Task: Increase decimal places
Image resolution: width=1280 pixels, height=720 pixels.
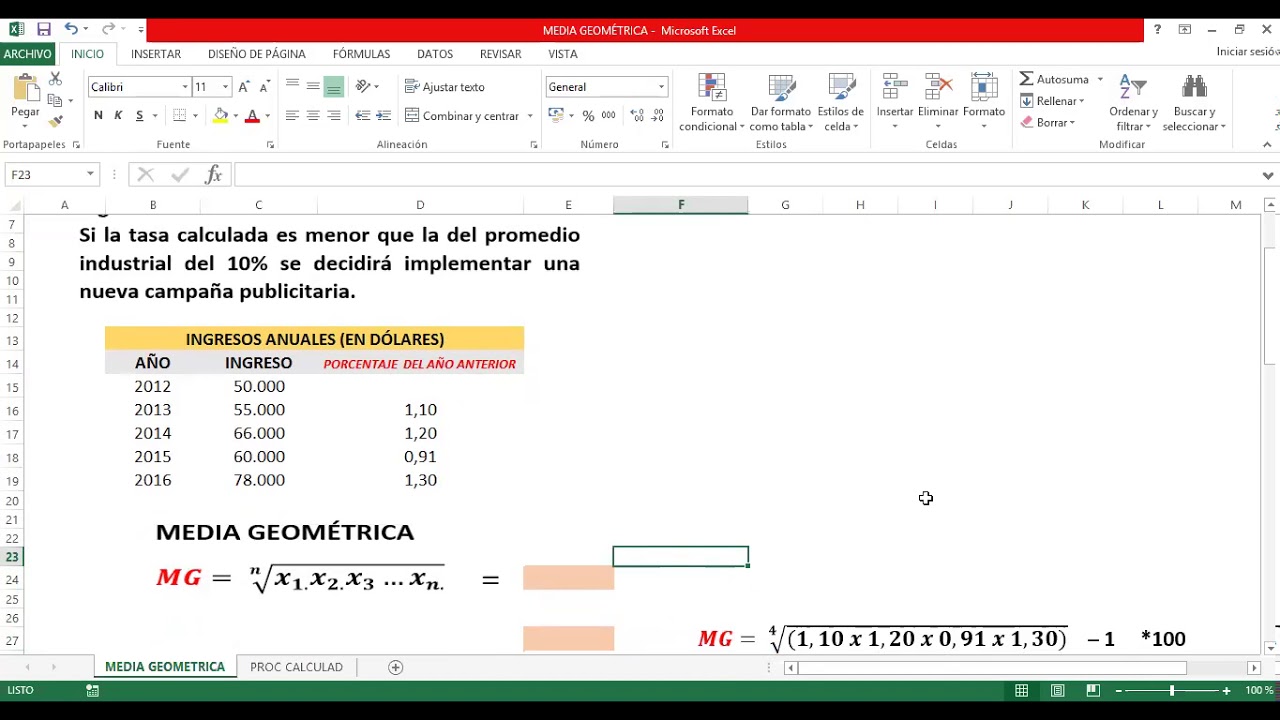Action: [x=637, y=116]
